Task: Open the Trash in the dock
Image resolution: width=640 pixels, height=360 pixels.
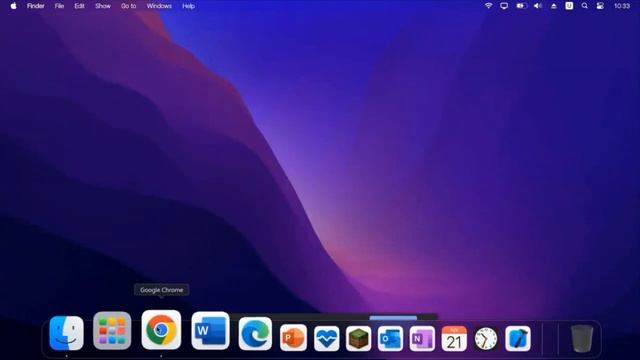Action: [x=582, y=338]
